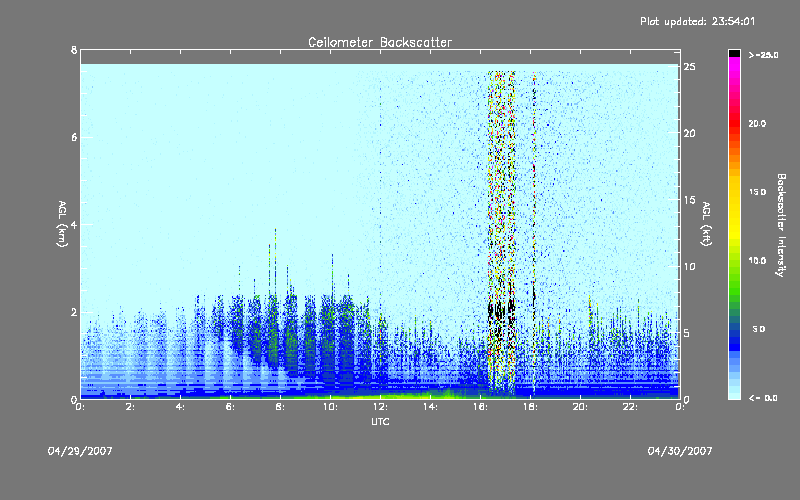This screenshot has width=800, height=500.
Task: Click the "04/29/2007" start date label
Action: (x=80, y=451)
